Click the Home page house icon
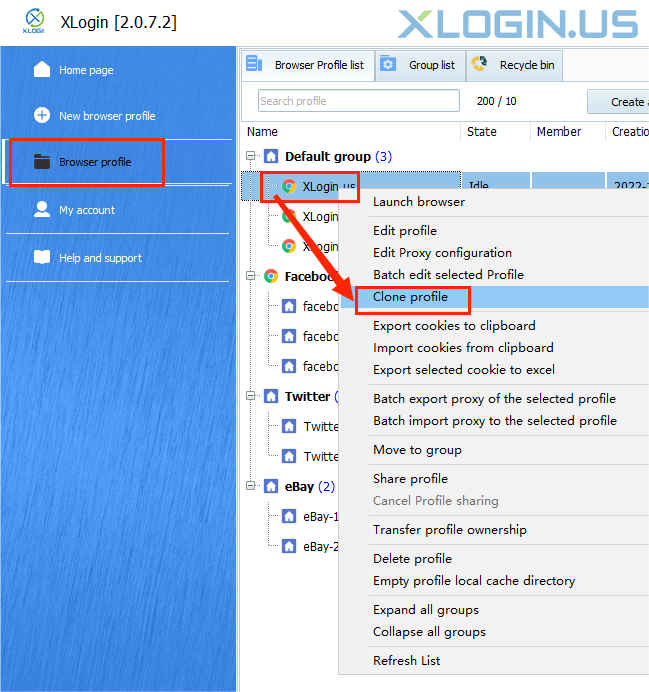 click(42, 70)
